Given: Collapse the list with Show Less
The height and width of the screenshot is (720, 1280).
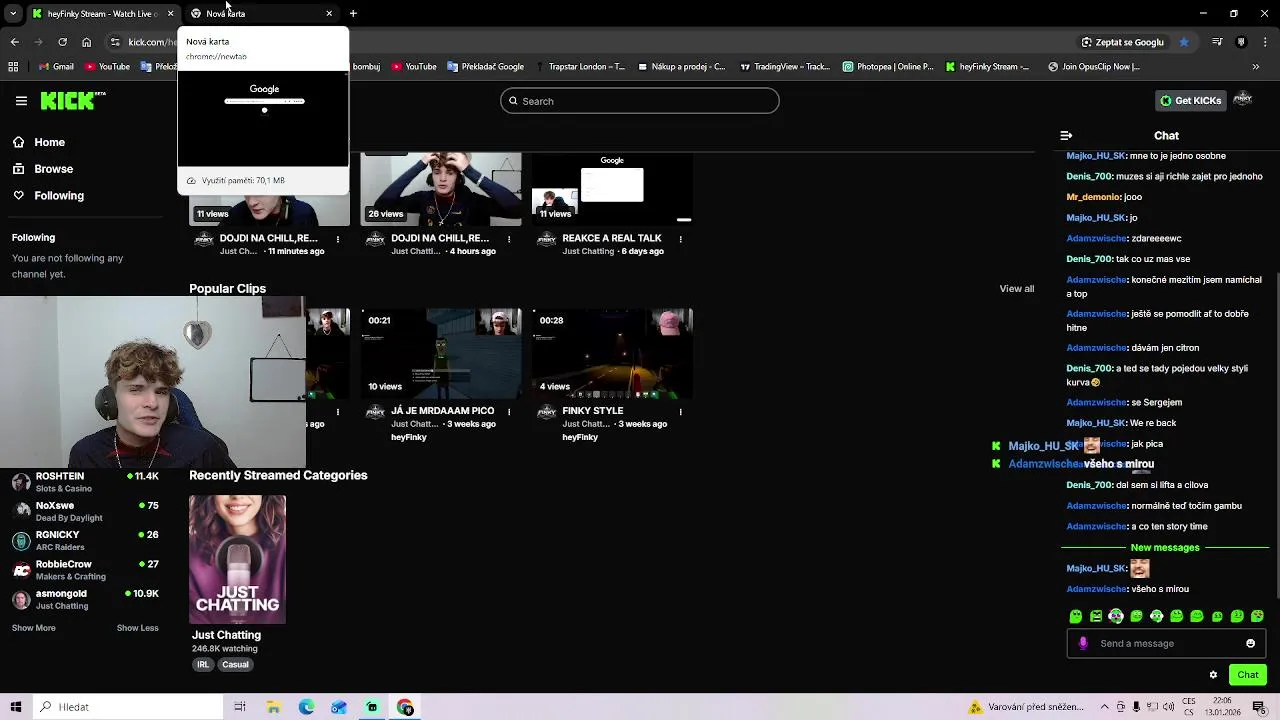Looking at the screenshot, I should coord(137,628).
